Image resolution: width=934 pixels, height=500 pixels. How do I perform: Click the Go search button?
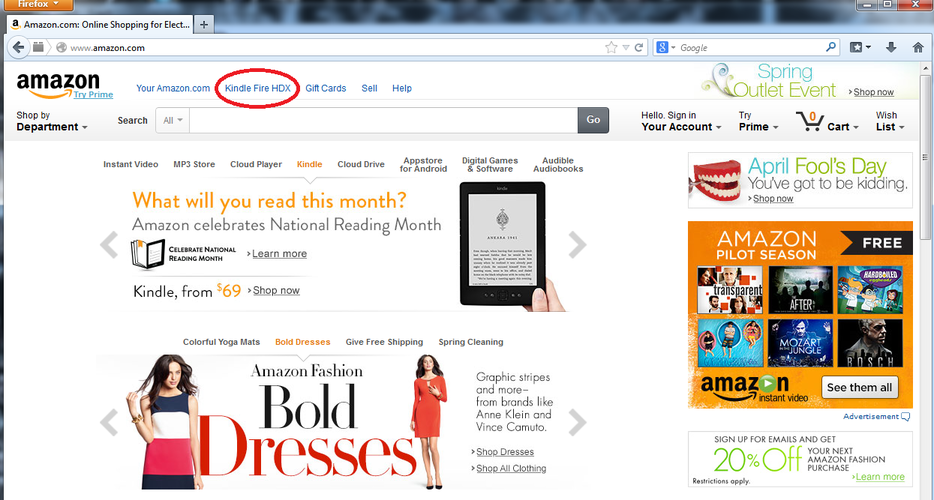coord(593,120)
